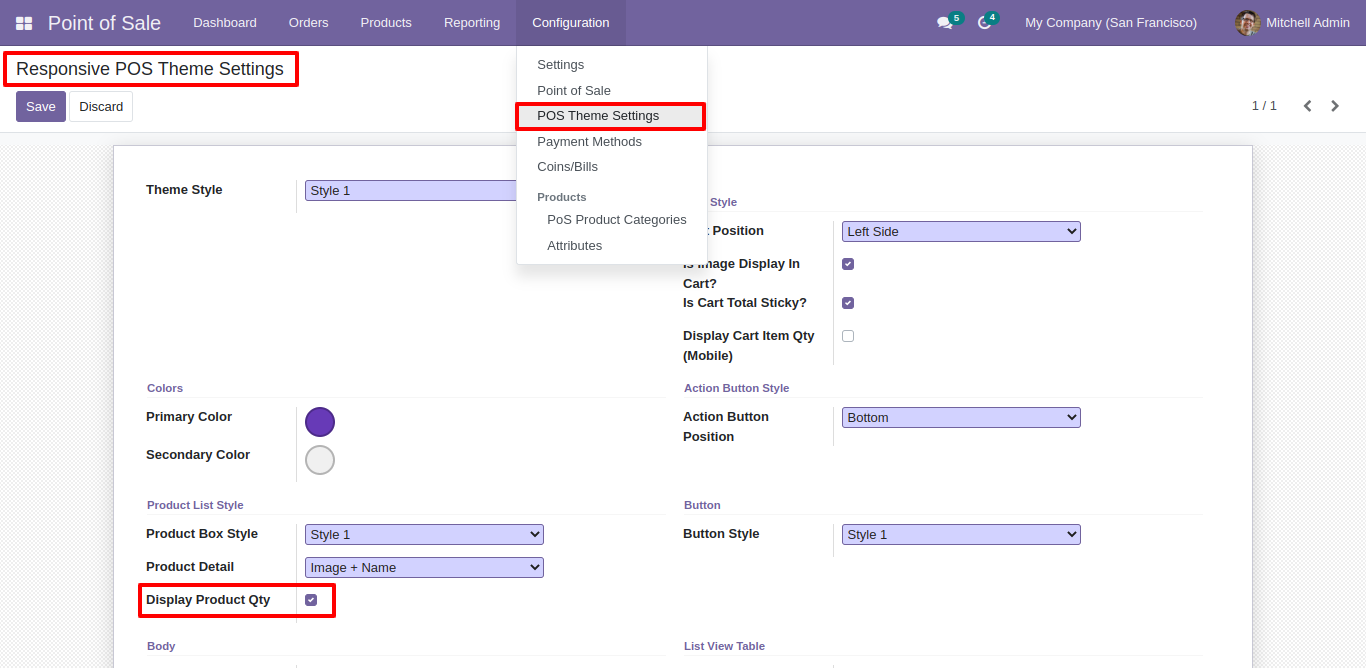Click the List View Table section heading
Viewport: 1366px width, 668px height.
[x=724, y=646]
